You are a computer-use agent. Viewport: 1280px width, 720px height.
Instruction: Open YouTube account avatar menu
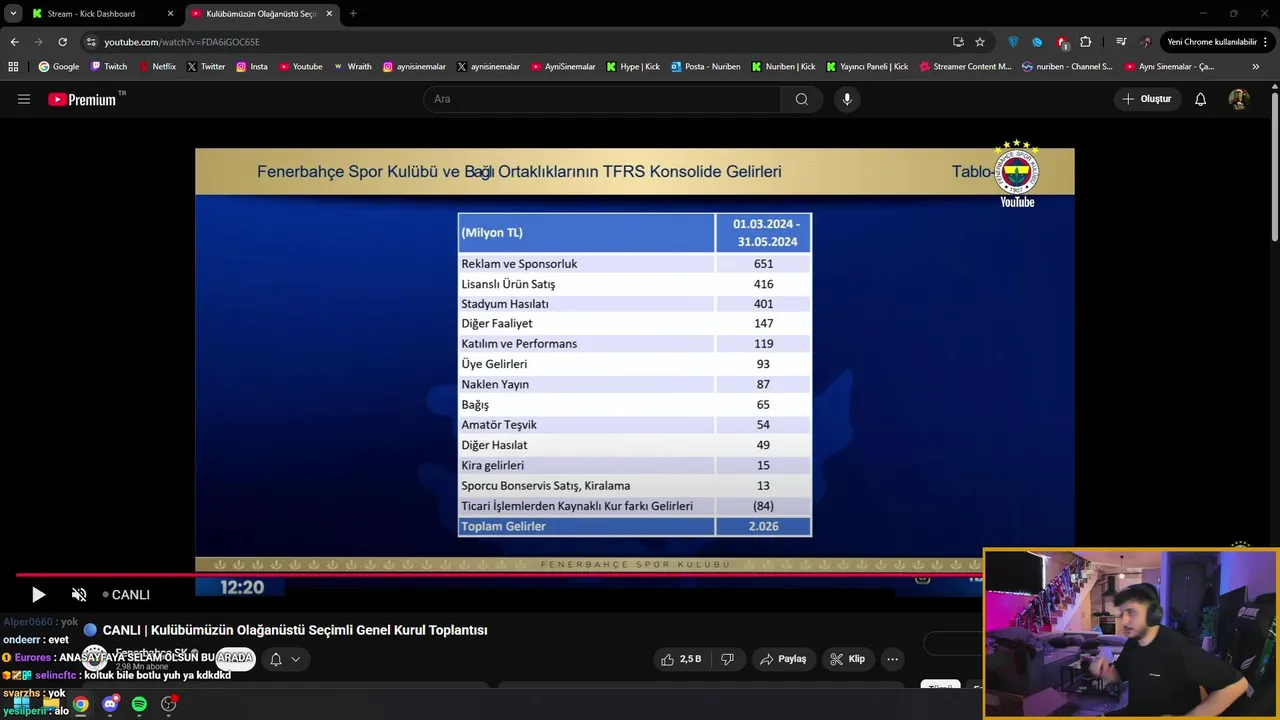(x=1239, y=99)
